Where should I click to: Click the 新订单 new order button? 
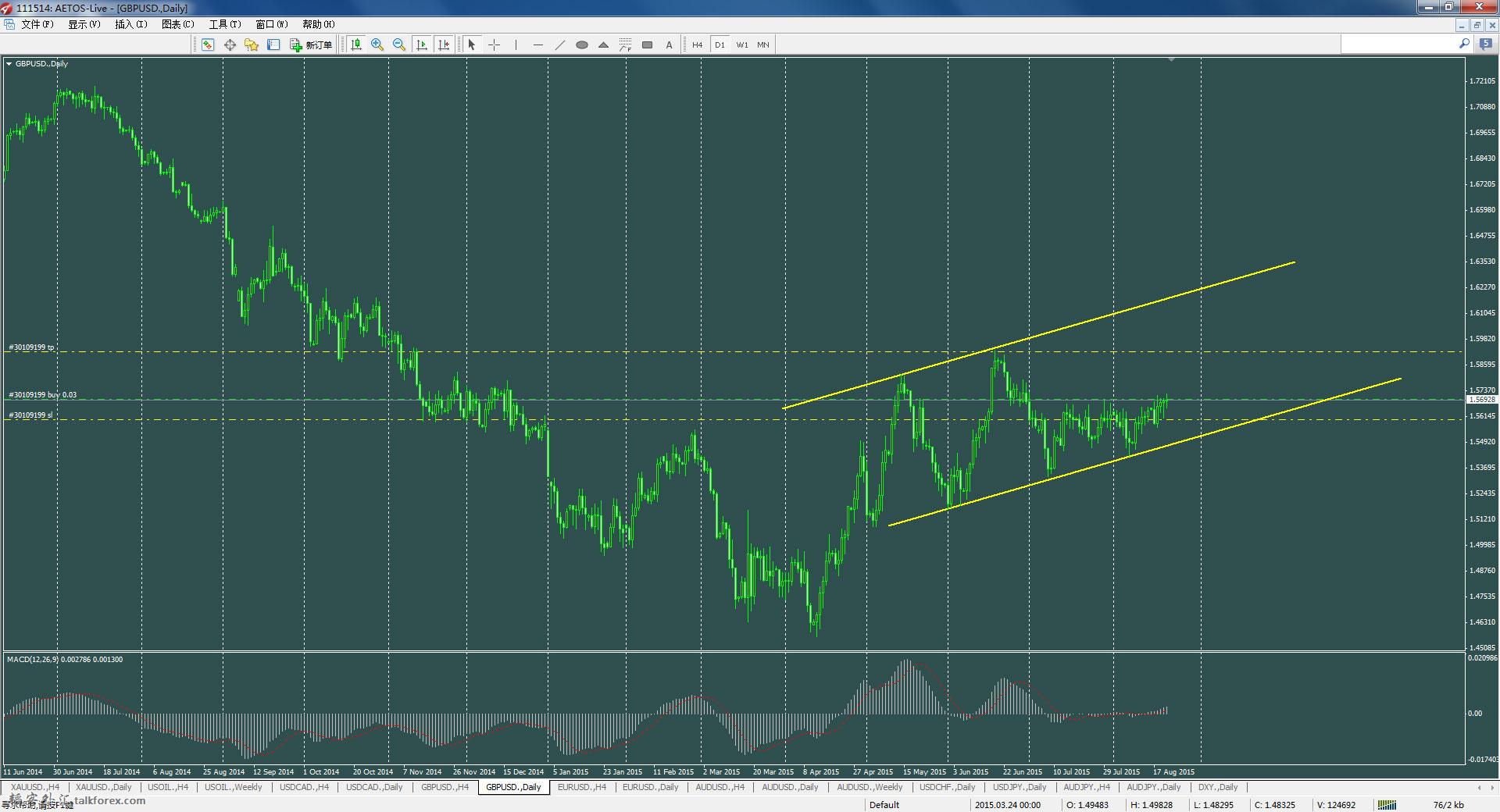coord(311,45)
